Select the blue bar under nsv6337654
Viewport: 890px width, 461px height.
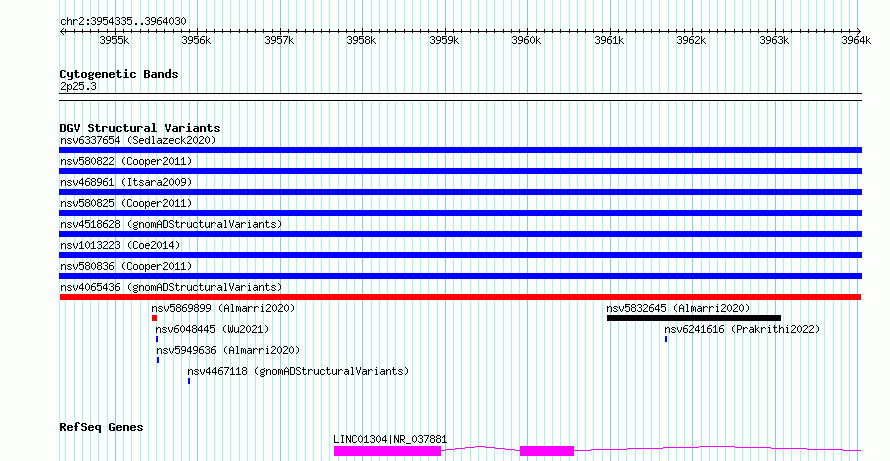click(460, 150)
